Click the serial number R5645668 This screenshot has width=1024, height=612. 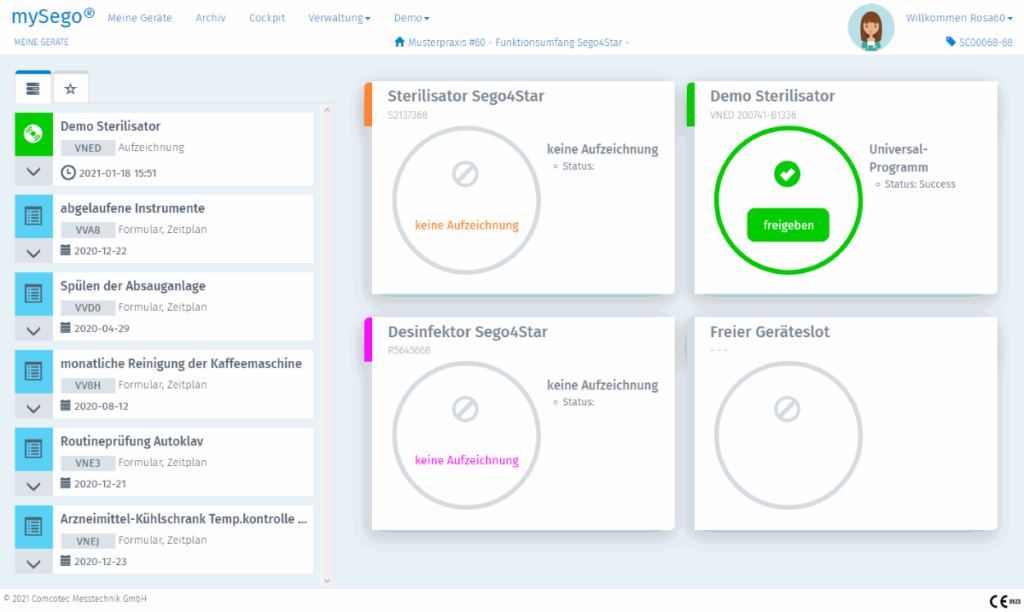point(409,351)
